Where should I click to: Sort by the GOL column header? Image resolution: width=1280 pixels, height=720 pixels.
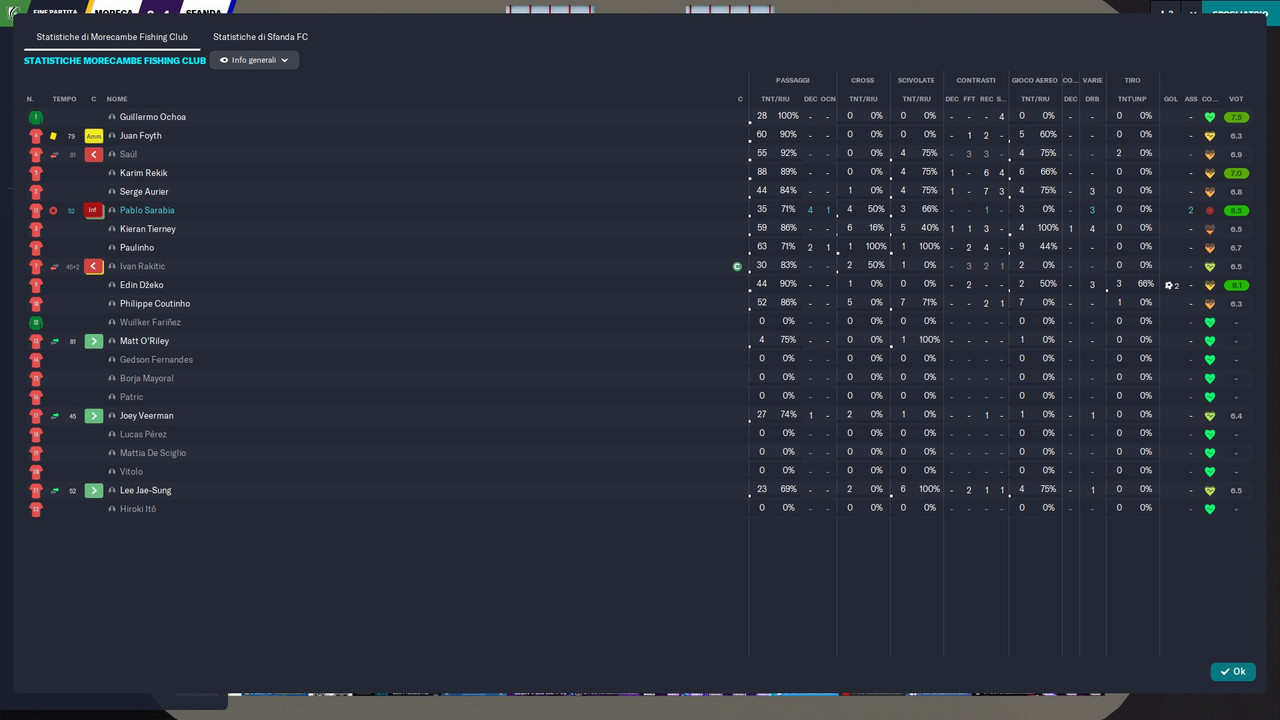pos(1170,99)
